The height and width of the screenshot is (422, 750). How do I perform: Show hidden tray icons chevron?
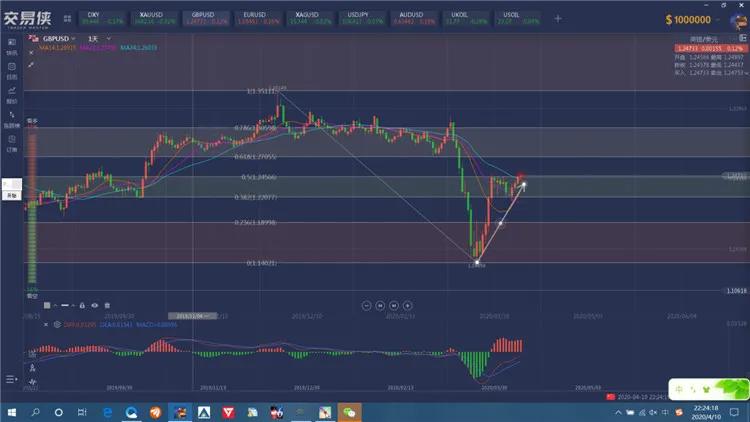tap(618, 412)
